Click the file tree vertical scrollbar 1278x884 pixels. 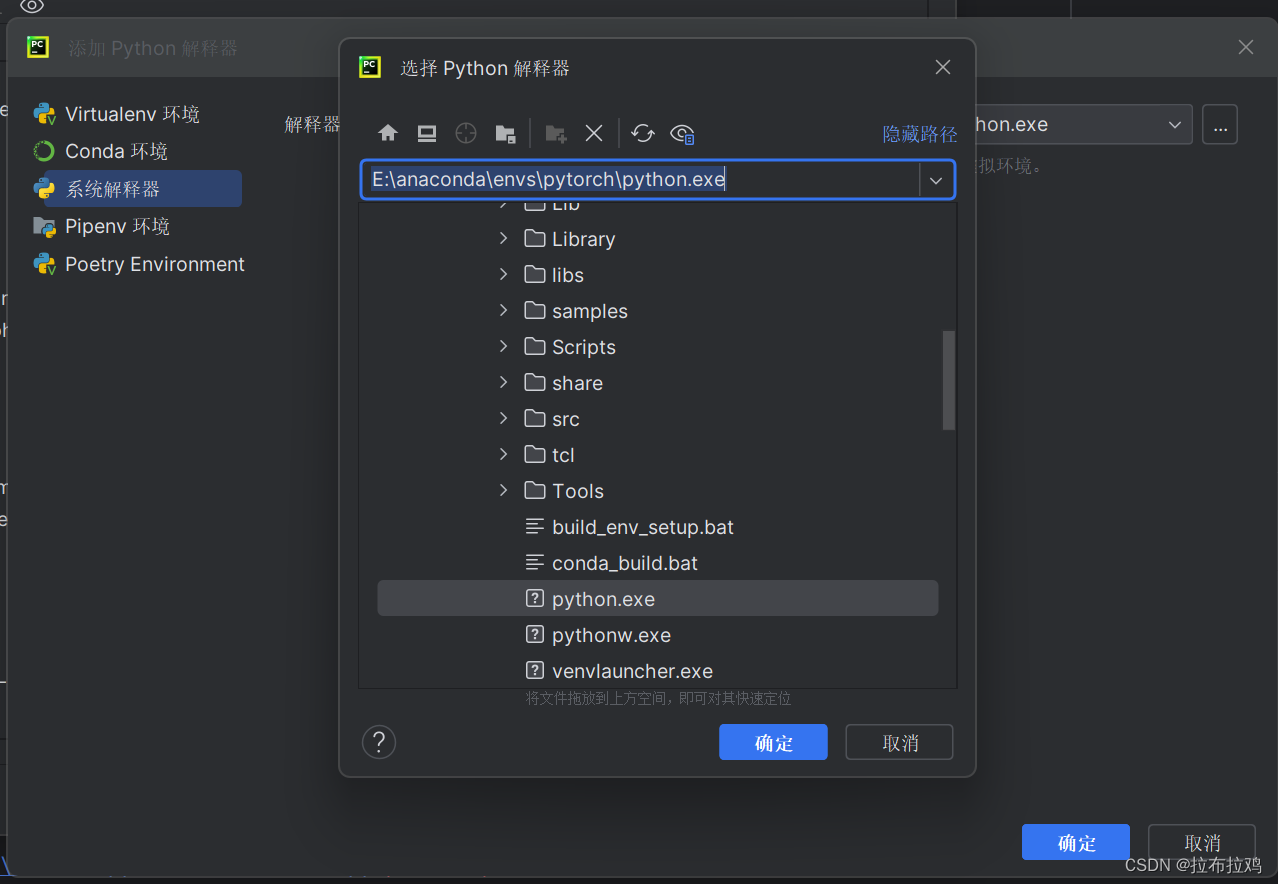[949, 380]
